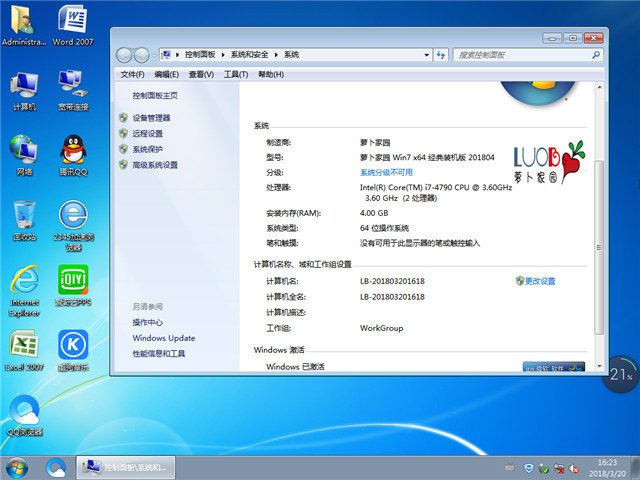Open the 编辑(E) menu

(x=167, y=74)
